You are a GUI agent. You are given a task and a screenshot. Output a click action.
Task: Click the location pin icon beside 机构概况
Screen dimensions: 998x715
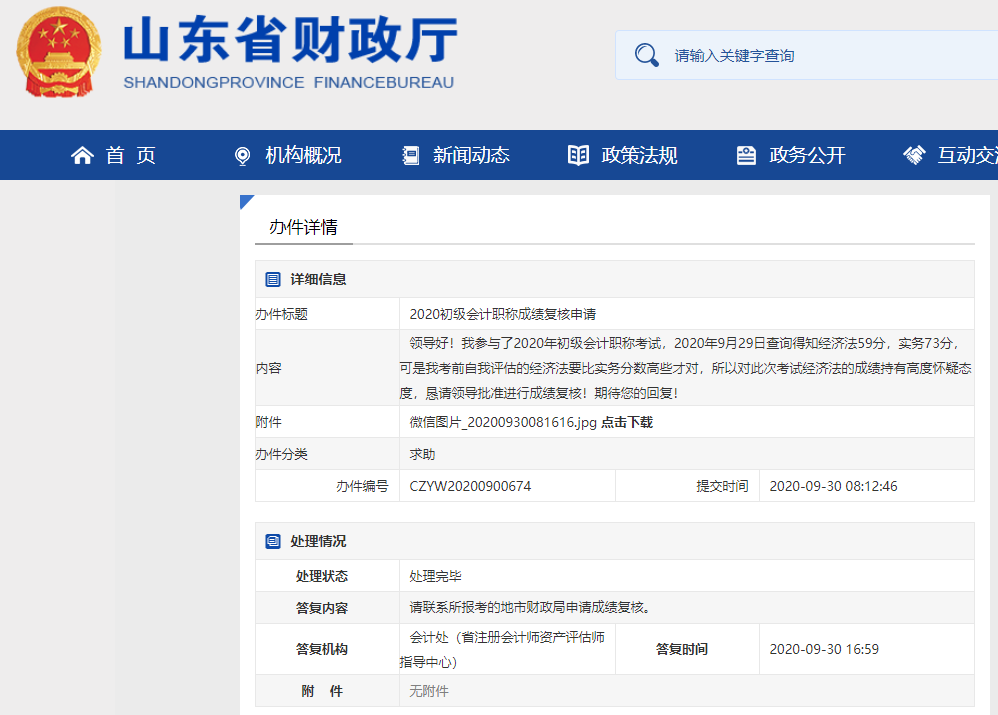click(241, 155)
